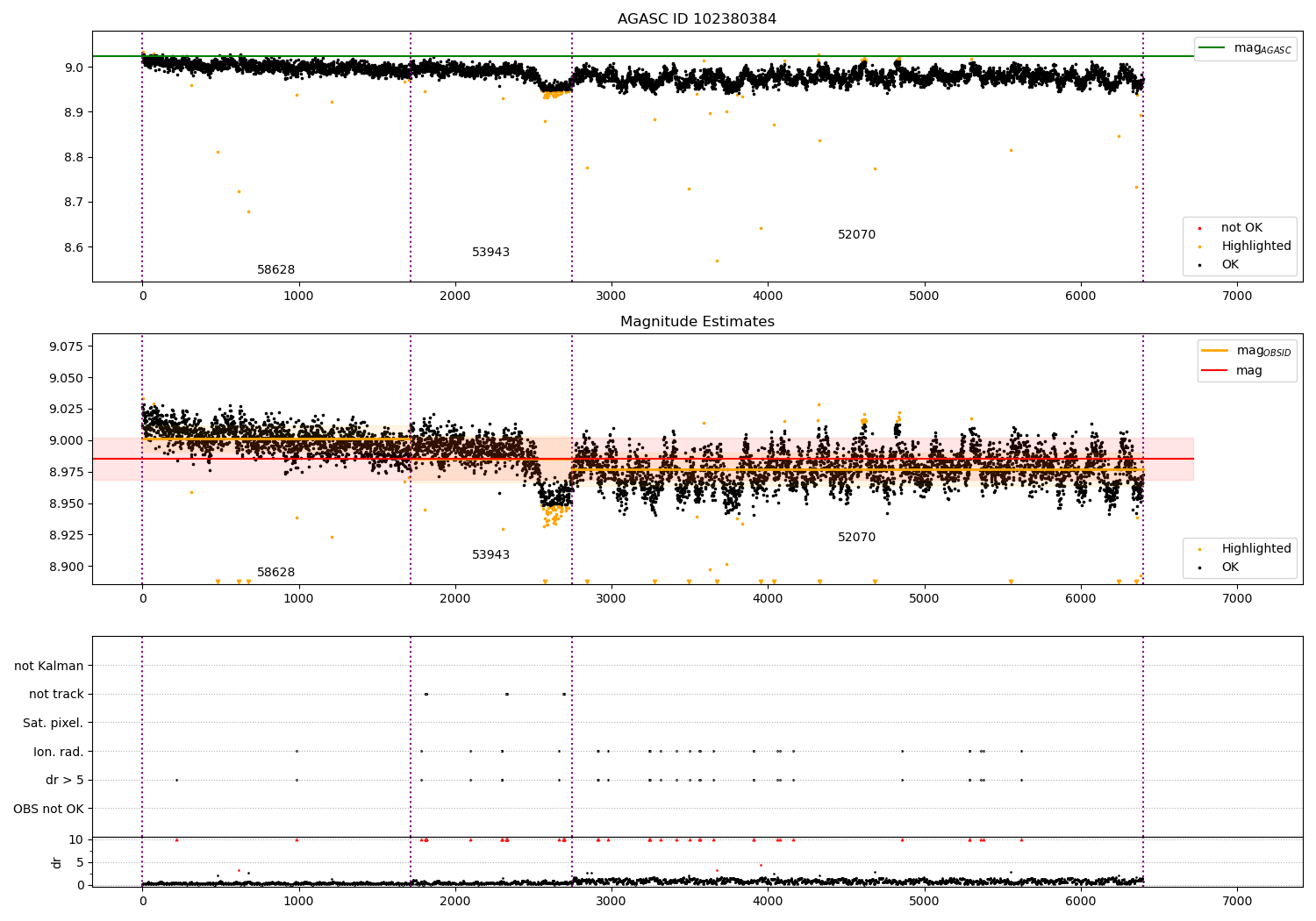
Task: Select the mag OBSID legend entry label
Action: 1263,351
